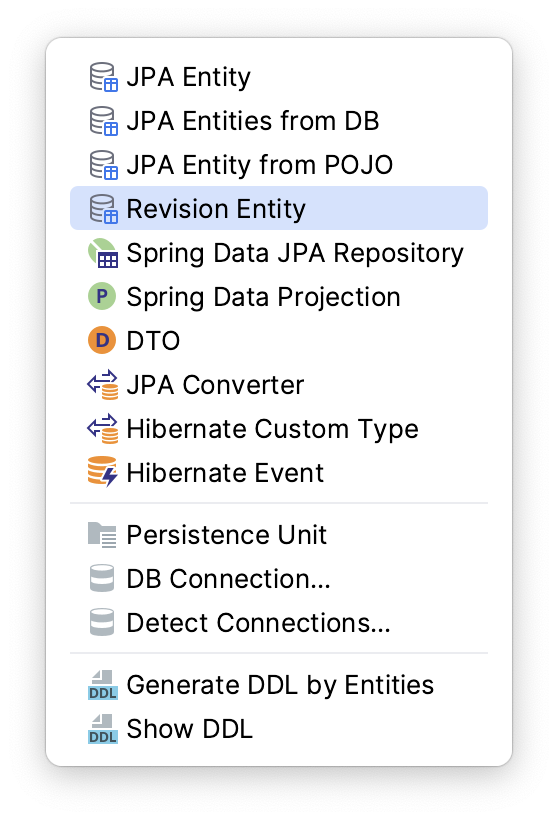This screenshot has width=558, height=820.
Task: Click the green P projection icon
Action: click(x=102, y=297)
